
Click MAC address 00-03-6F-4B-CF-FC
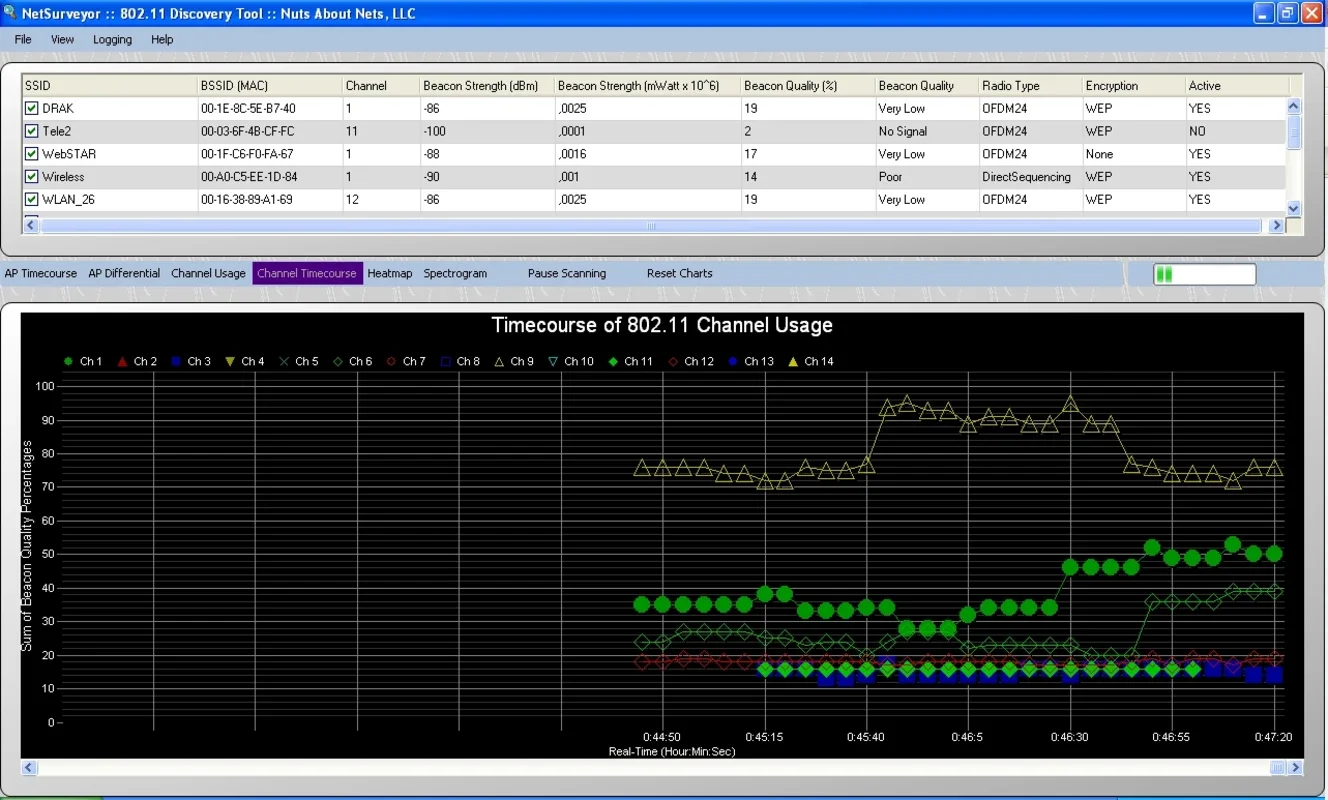(247, 131)
